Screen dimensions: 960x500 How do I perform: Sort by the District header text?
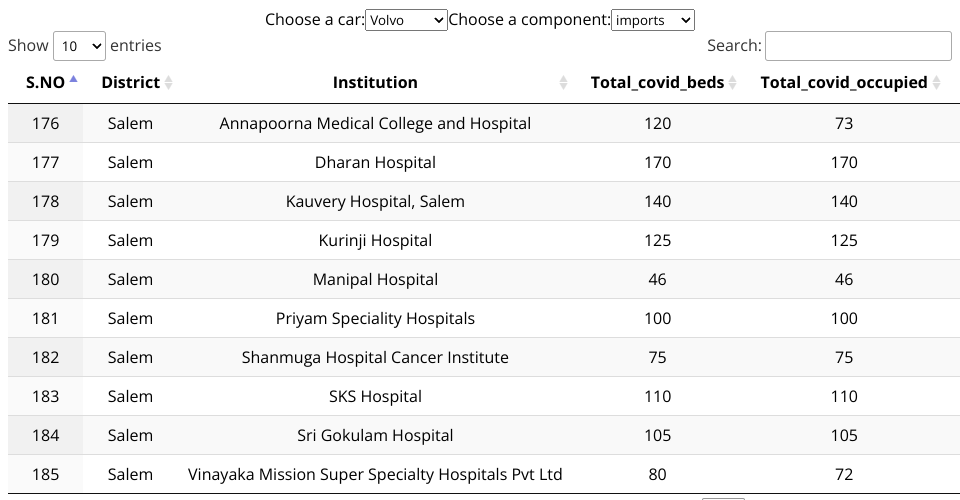click(130, 83)
